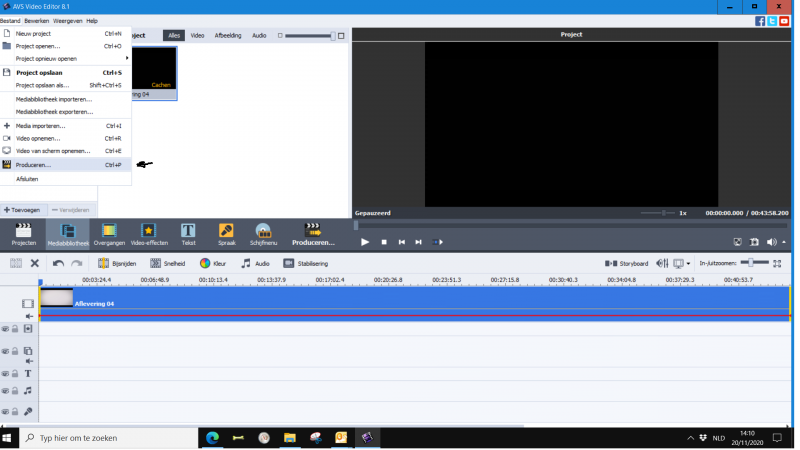
Task: Adjust the In-/uitzoomen timeline zoom slider
Action: click(759, 263)
